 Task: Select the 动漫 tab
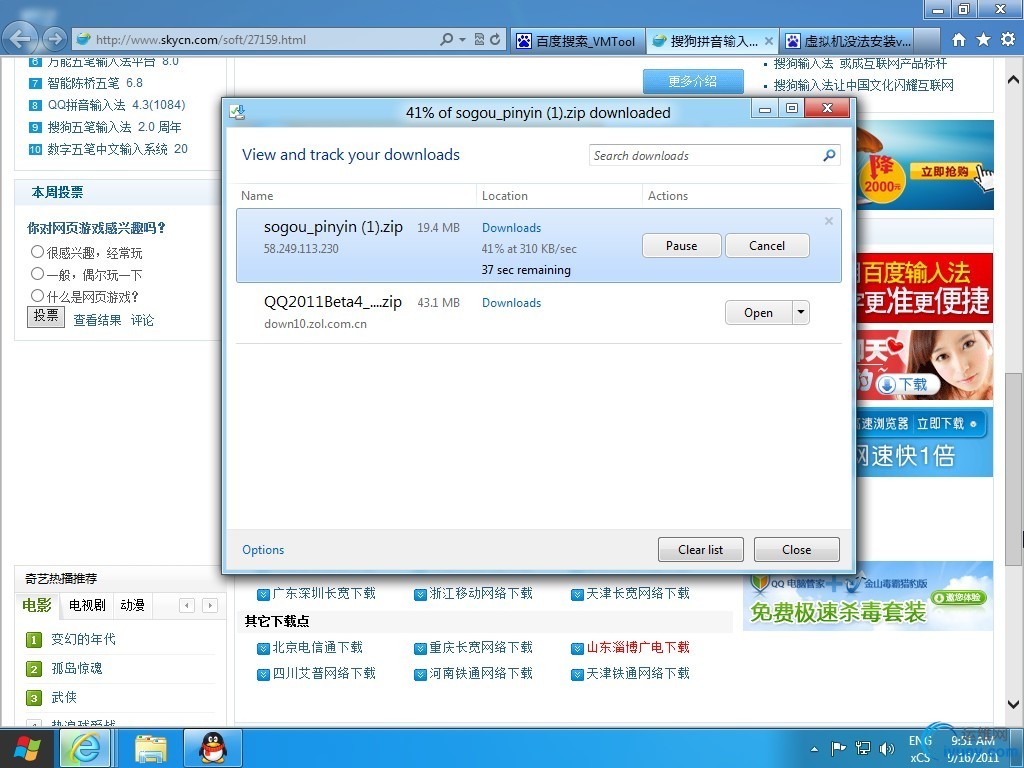(133, 605)
